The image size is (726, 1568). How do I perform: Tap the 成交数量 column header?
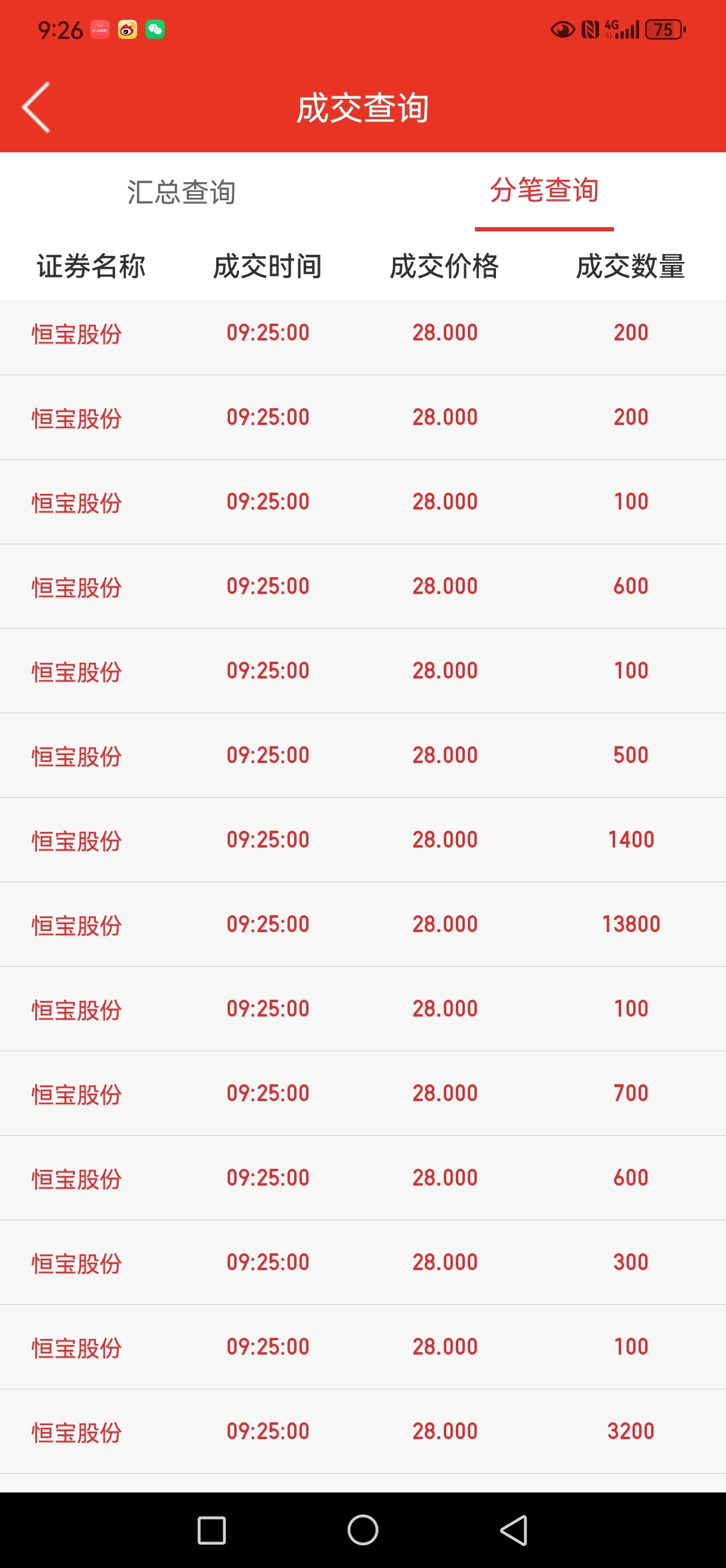click(x=630, y=267)
